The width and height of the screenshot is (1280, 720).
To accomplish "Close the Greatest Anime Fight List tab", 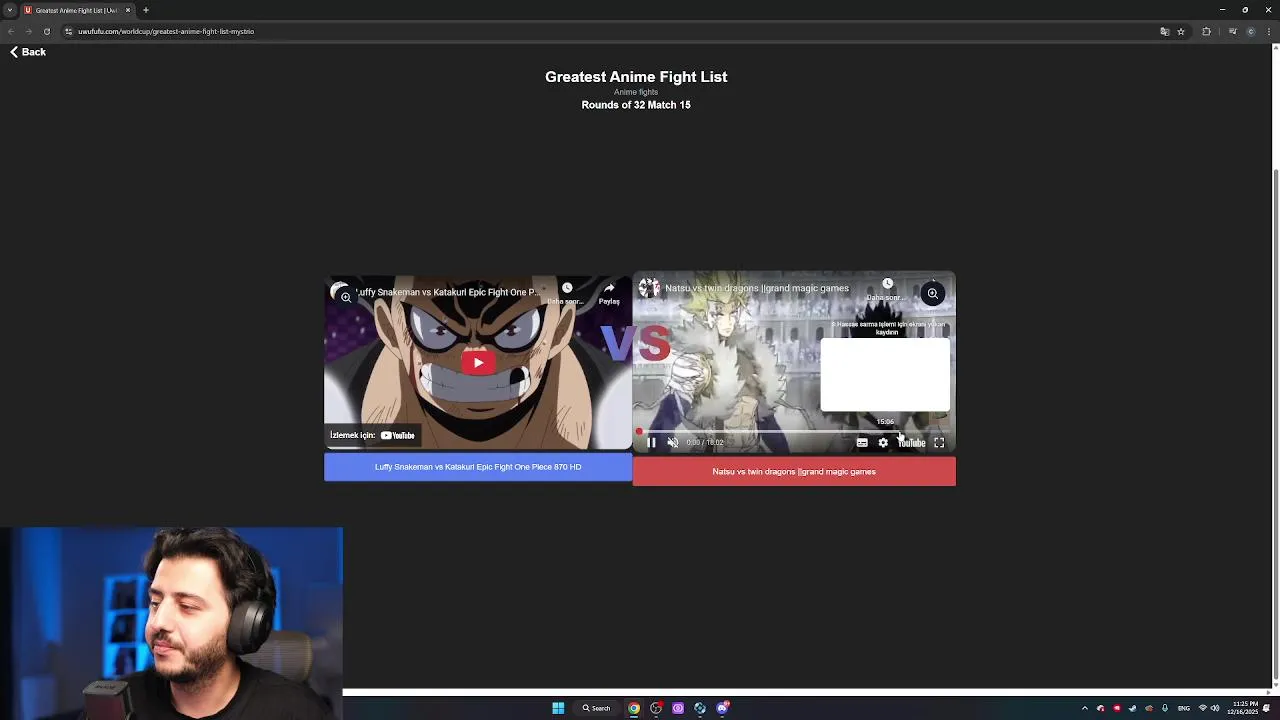I will [128, 10].
